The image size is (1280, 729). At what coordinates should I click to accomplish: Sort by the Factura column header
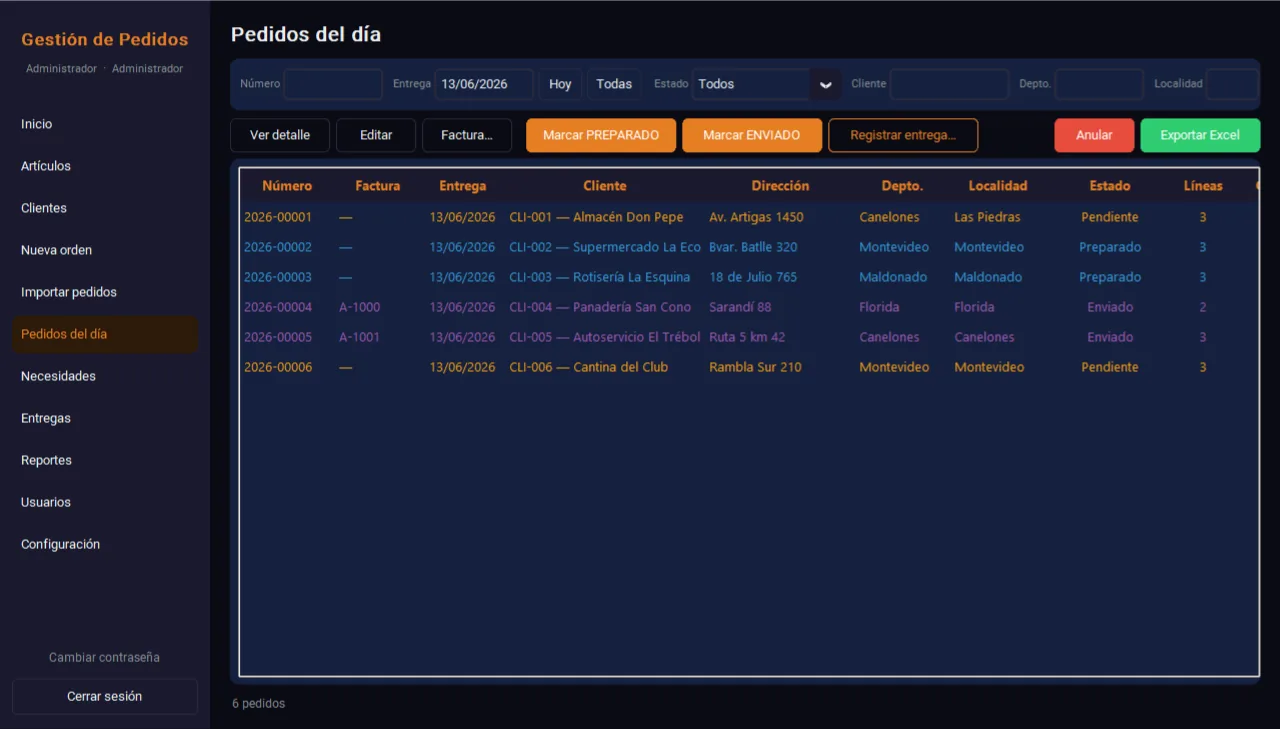click(x=378, y=186)
